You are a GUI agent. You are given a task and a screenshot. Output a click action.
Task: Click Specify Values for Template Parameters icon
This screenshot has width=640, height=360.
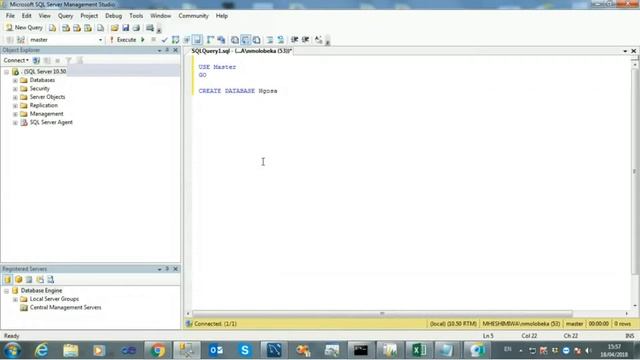coord(318,40)
